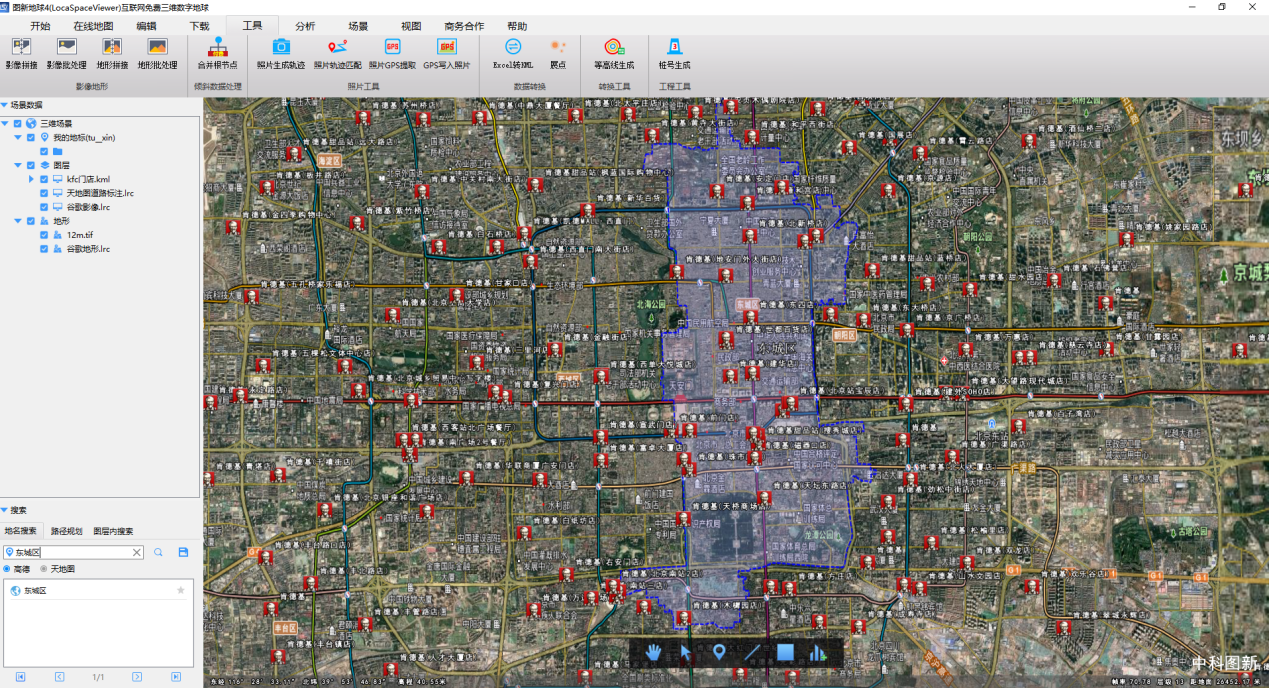Click the 东城区 search result
1269x688 pixels.
point(35,591)
